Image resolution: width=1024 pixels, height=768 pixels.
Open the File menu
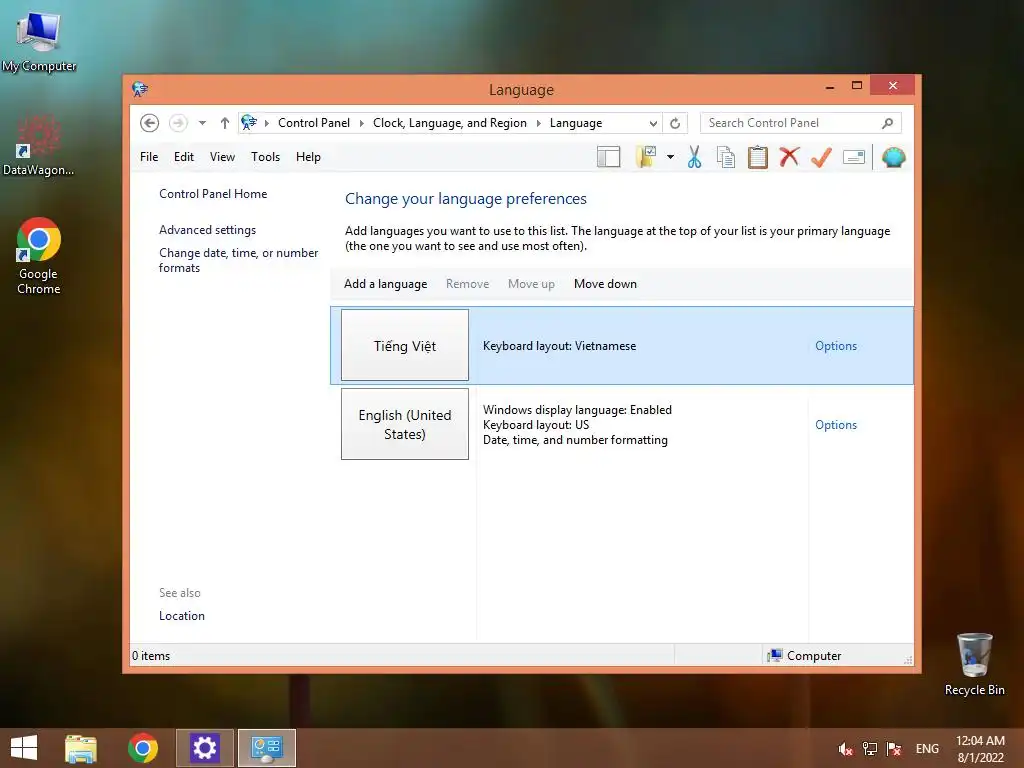(149, 157)
